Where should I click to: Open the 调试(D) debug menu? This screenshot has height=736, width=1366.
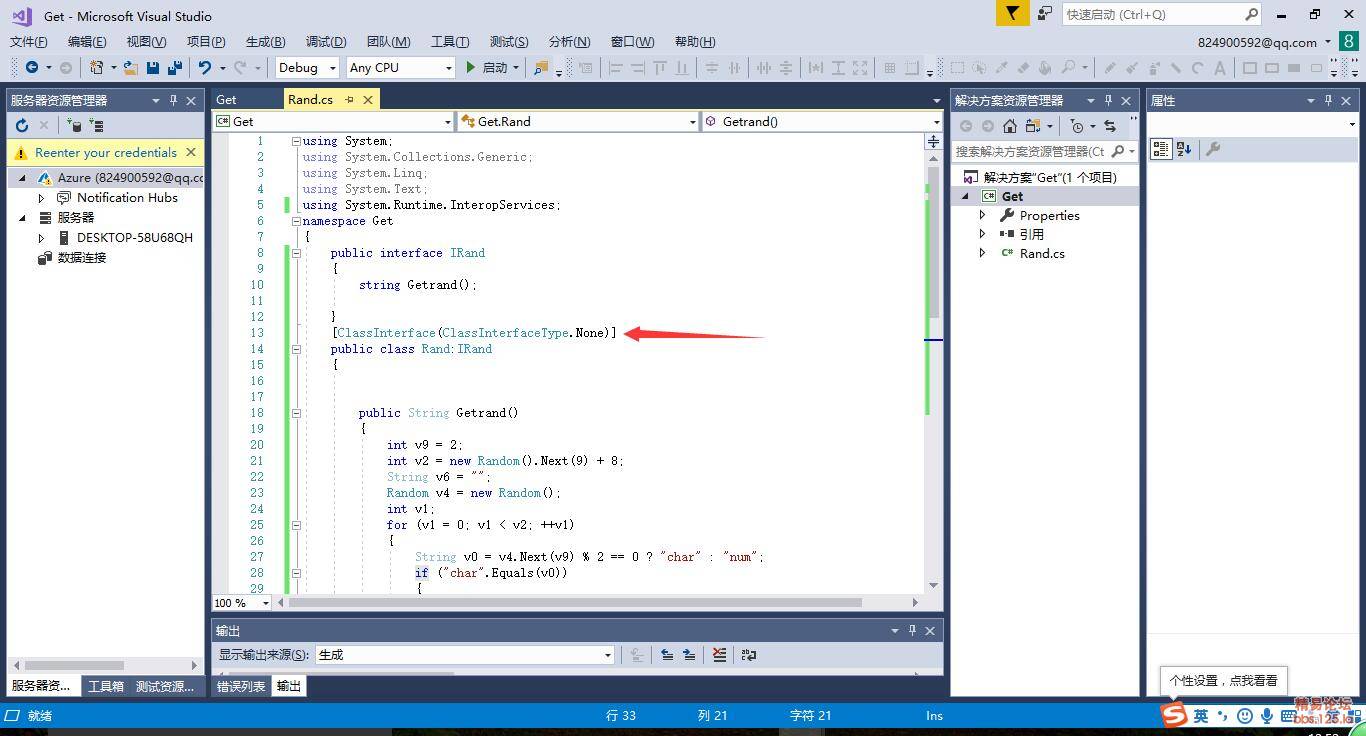(326, 41)
